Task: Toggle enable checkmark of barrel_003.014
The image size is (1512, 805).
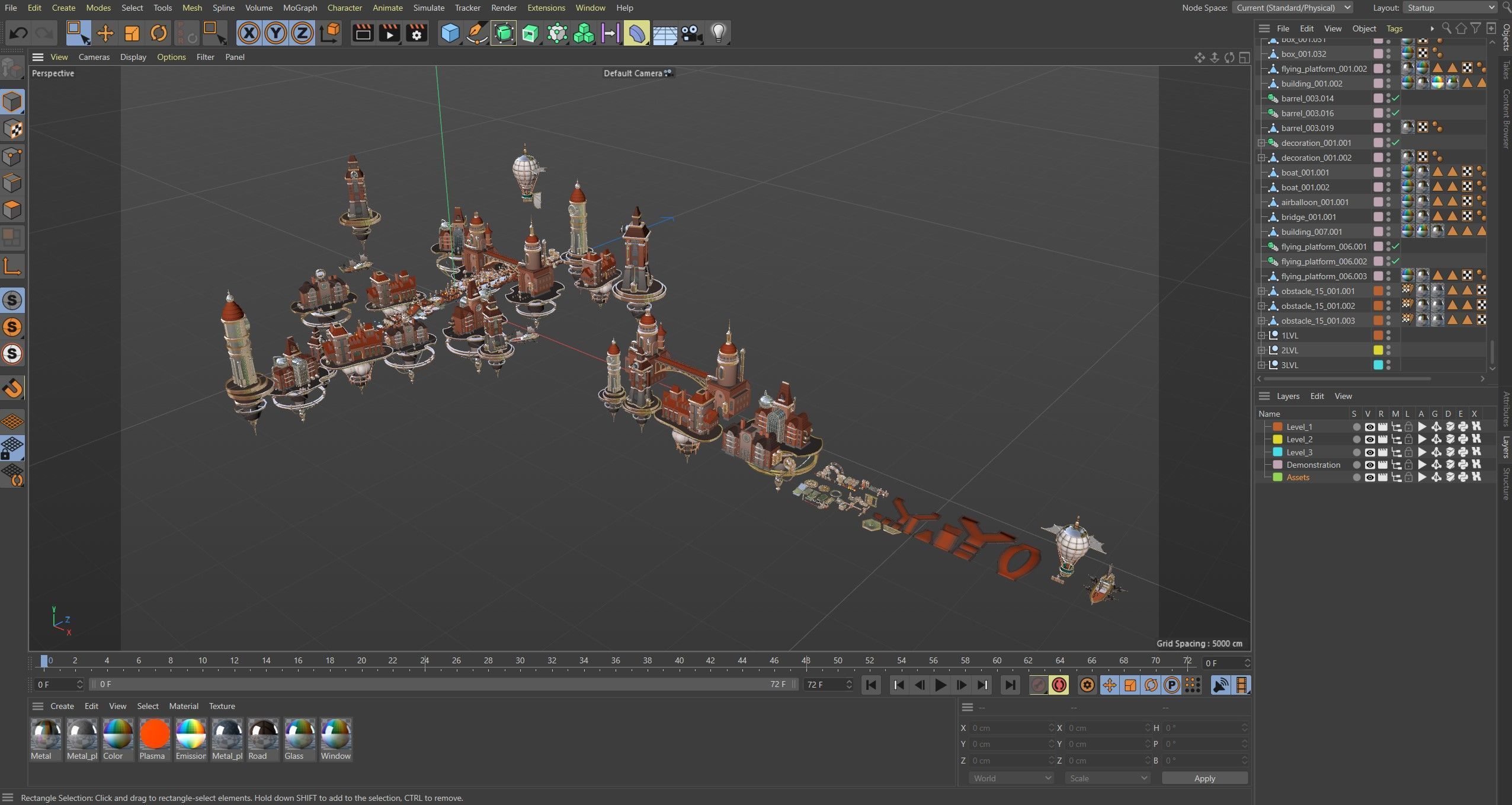Action: tap(1396, 98)
